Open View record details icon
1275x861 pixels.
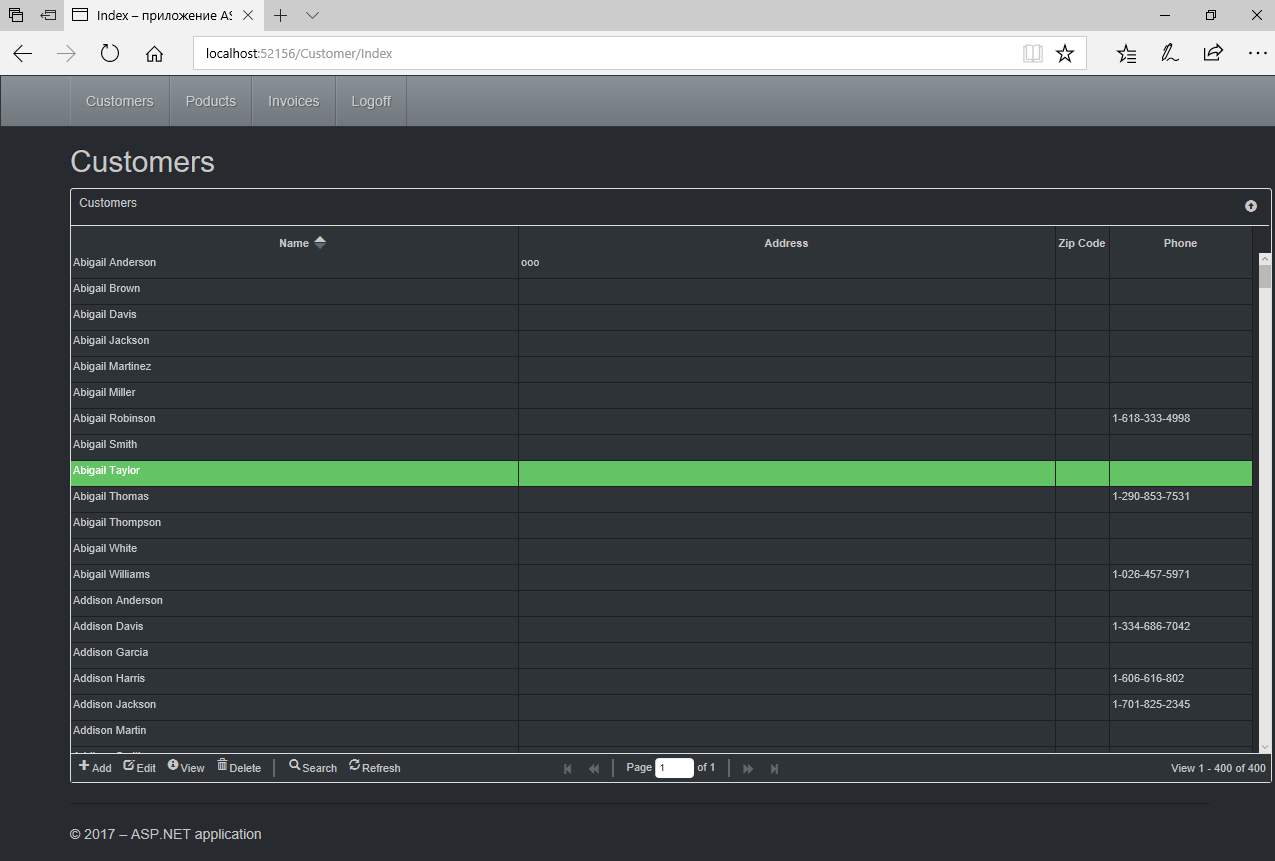coord(173,766)
